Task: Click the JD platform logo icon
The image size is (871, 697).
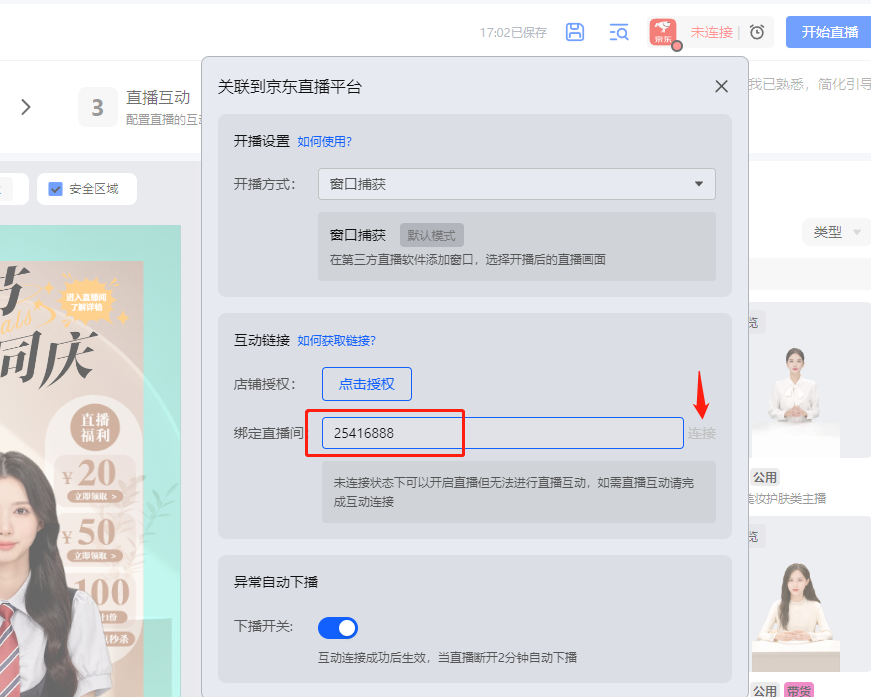Action: click(x=663, y=32)
